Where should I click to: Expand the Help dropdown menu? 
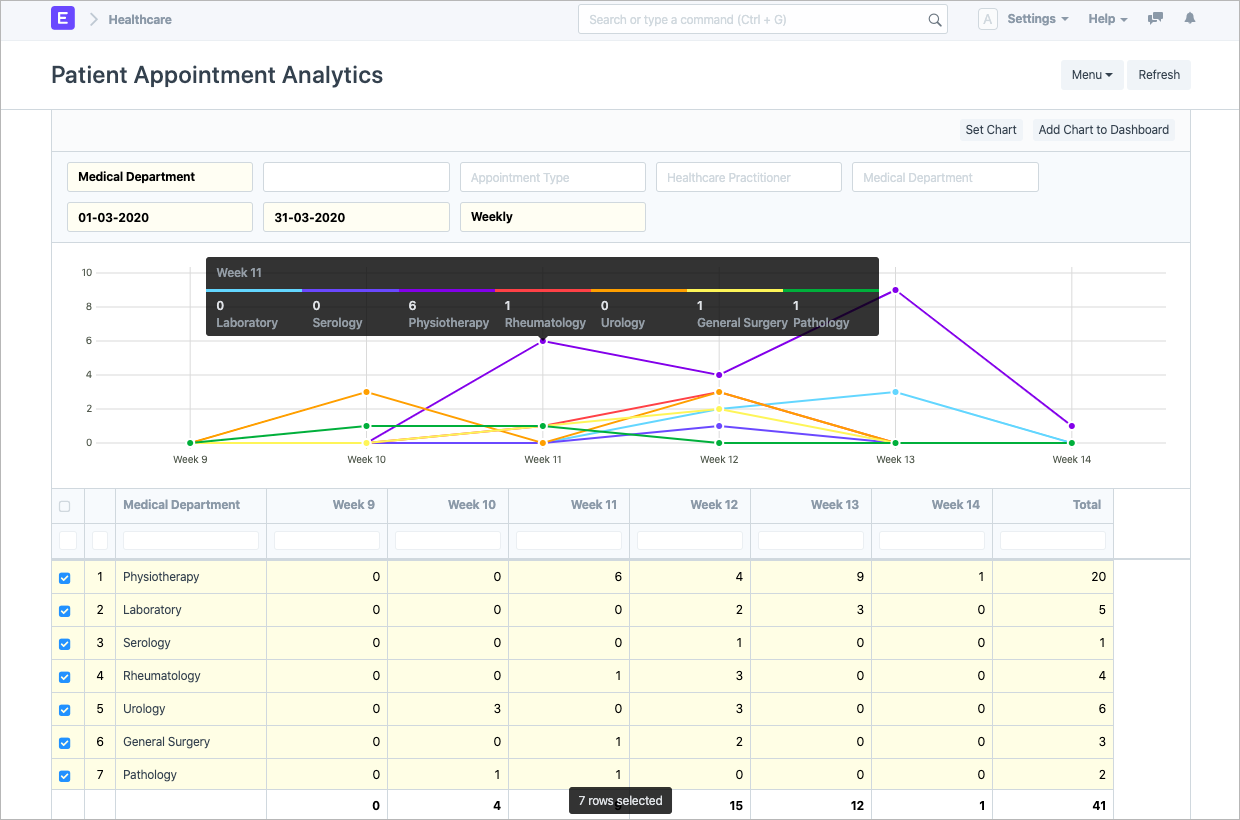pos(1107,19)
